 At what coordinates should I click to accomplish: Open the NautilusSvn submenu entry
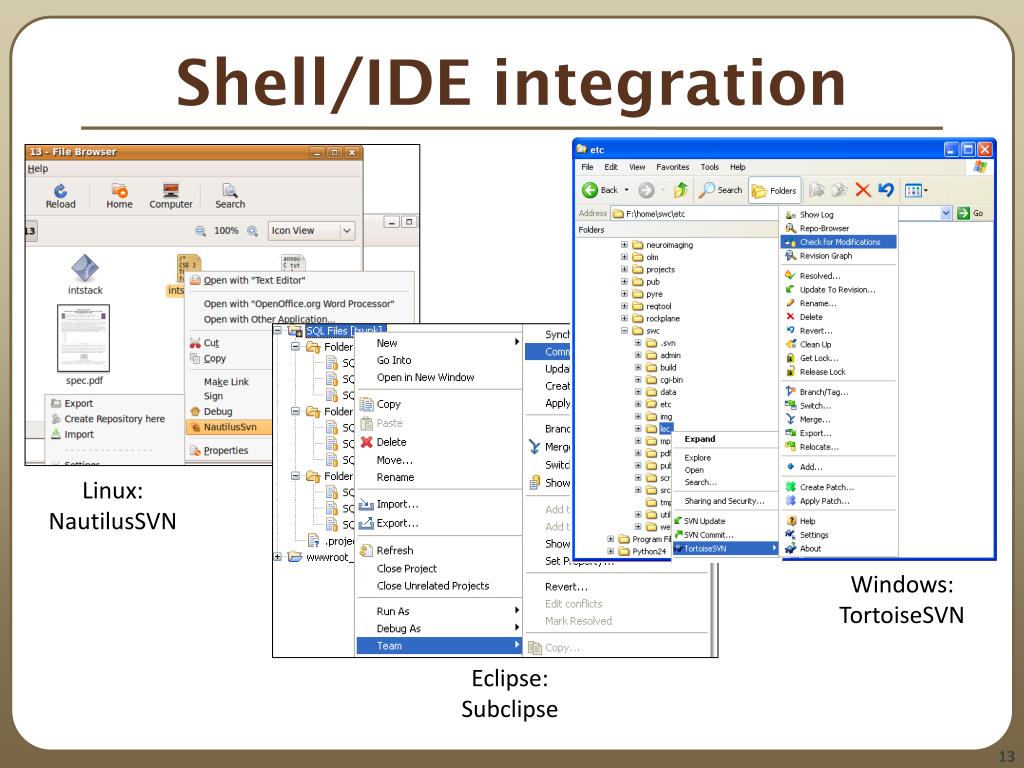pyautogui.click(x=229, y=427)
